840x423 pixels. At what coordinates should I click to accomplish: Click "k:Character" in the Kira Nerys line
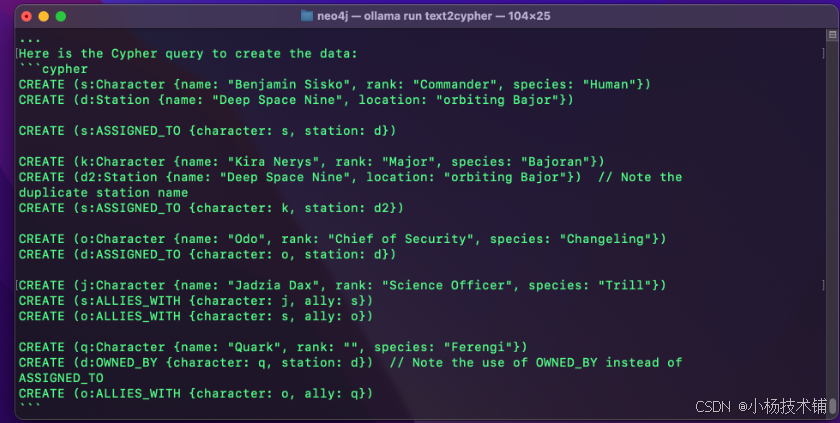pyautogui.click(x=123, y=162)
